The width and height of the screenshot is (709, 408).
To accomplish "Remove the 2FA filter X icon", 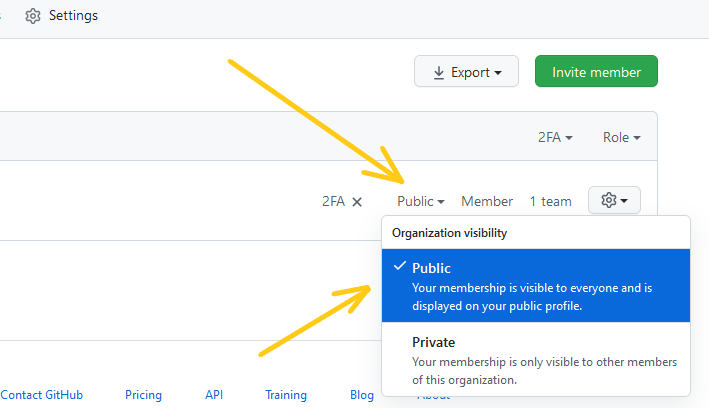I will pyautogui.click(x=357, y=201).
